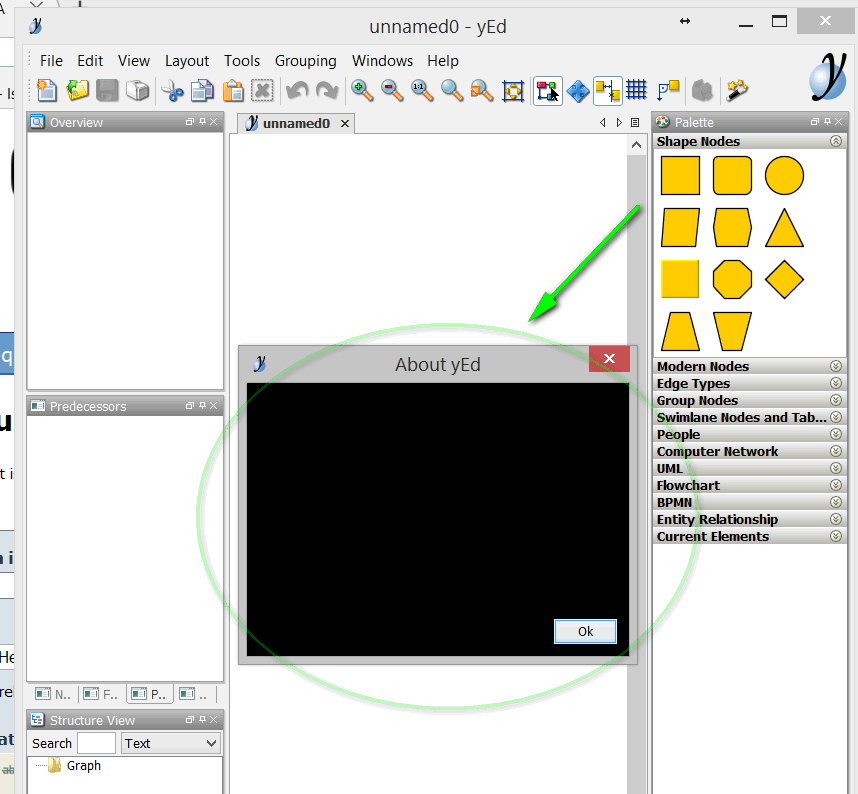Pick the parallelogram shape node

(680, 228)
